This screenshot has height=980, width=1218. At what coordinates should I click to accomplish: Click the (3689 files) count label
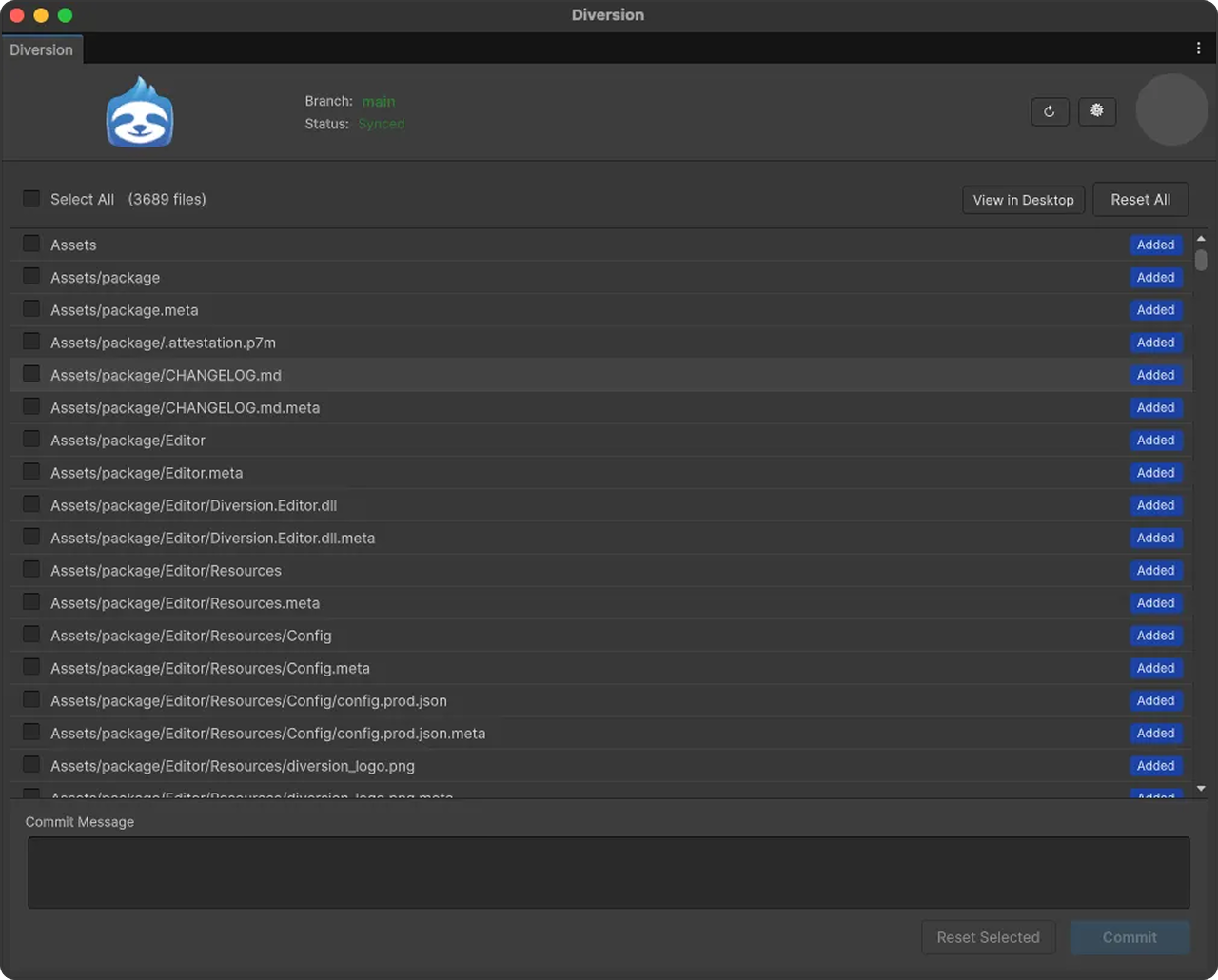(x=167, y=199)
